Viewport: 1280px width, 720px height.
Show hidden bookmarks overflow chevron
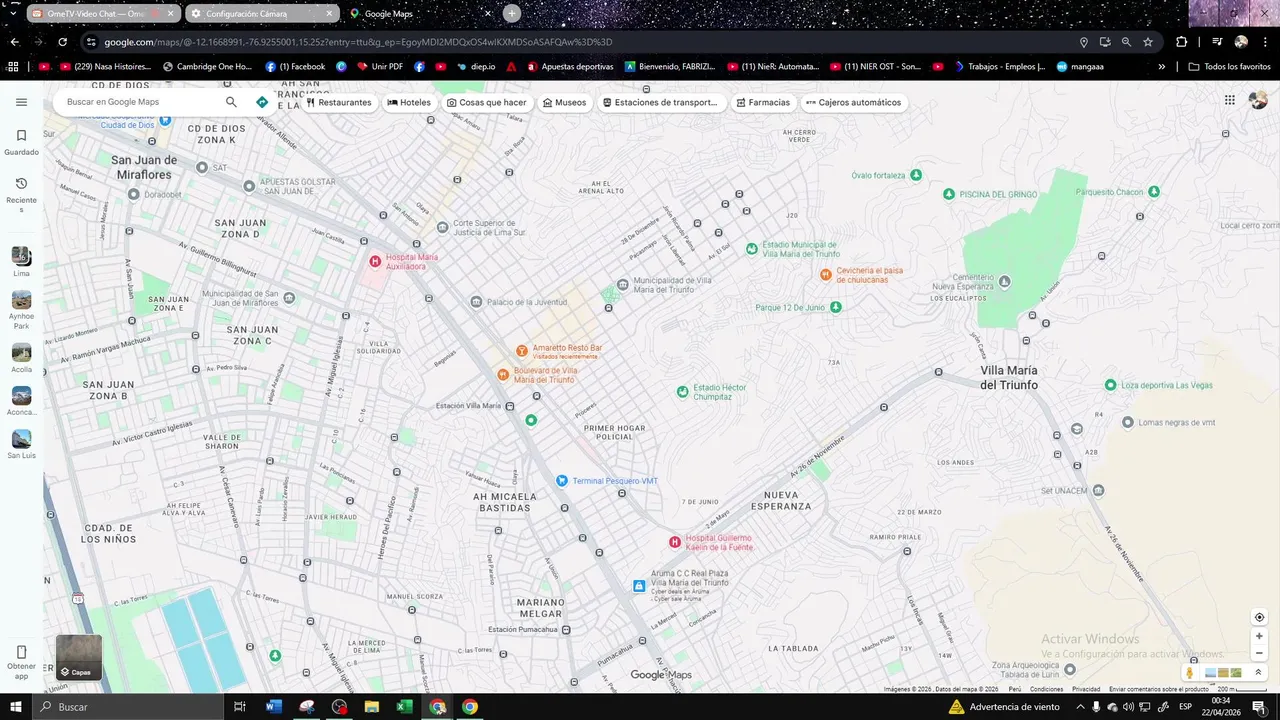point(1162,67)
